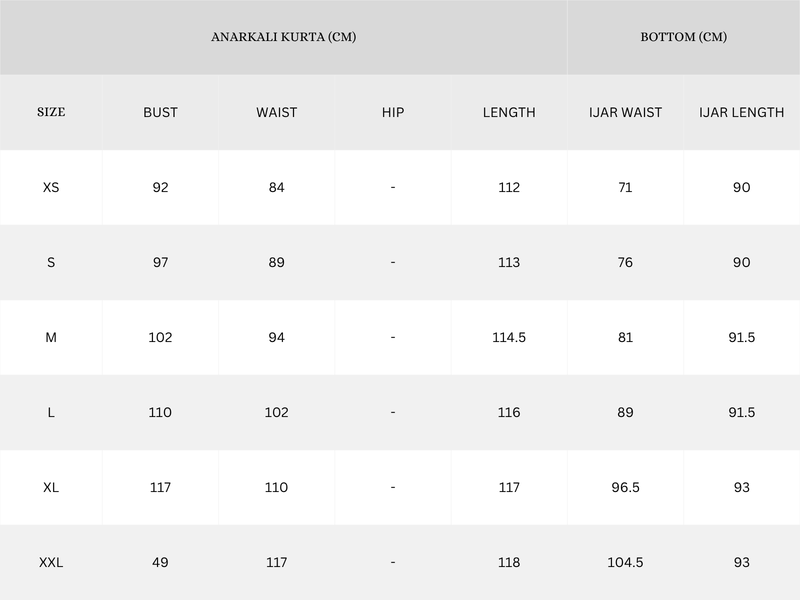Select ijar waist value 104.5

click(x=626, y=562)
